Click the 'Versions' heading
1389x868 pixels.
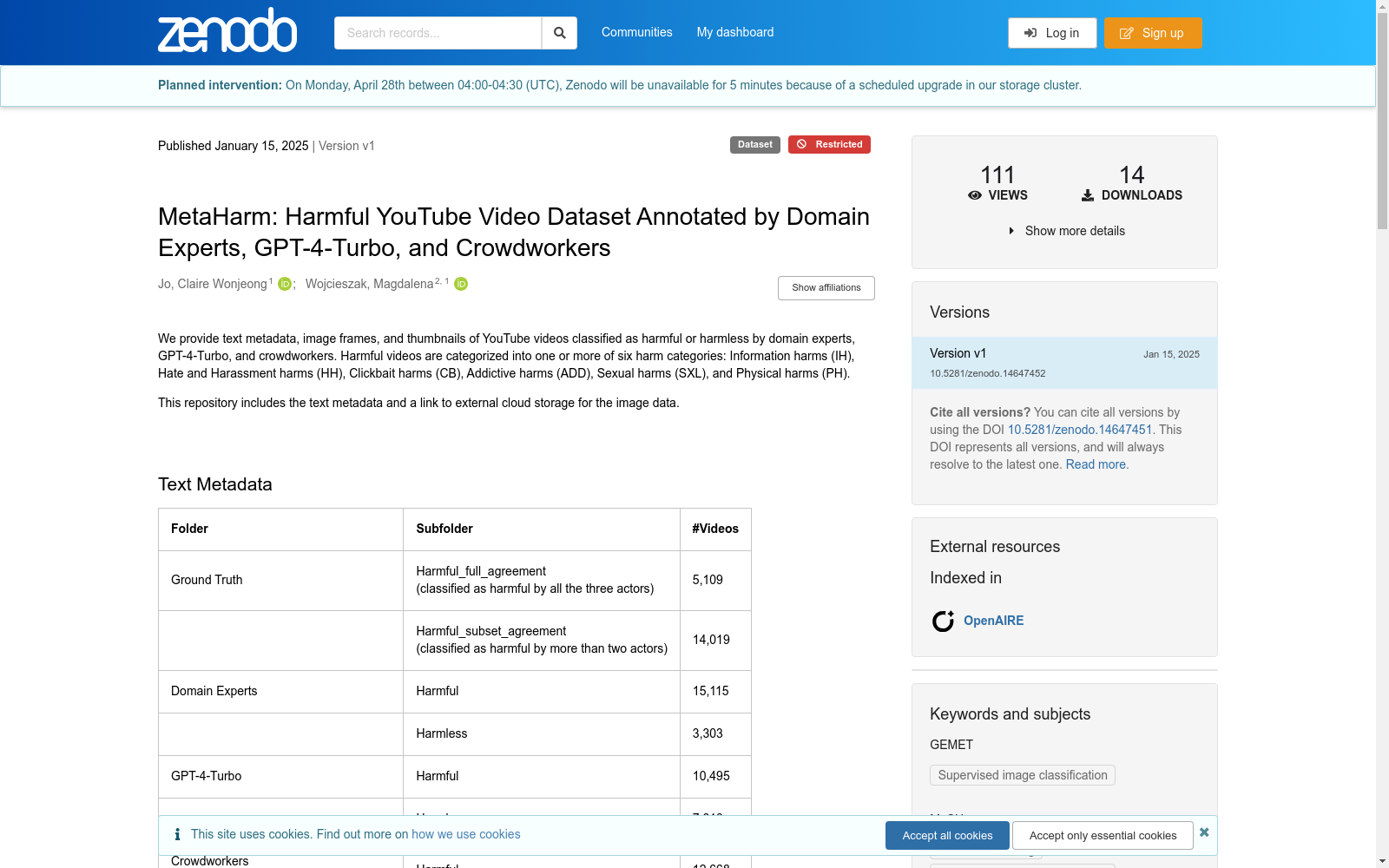[959, 312]
